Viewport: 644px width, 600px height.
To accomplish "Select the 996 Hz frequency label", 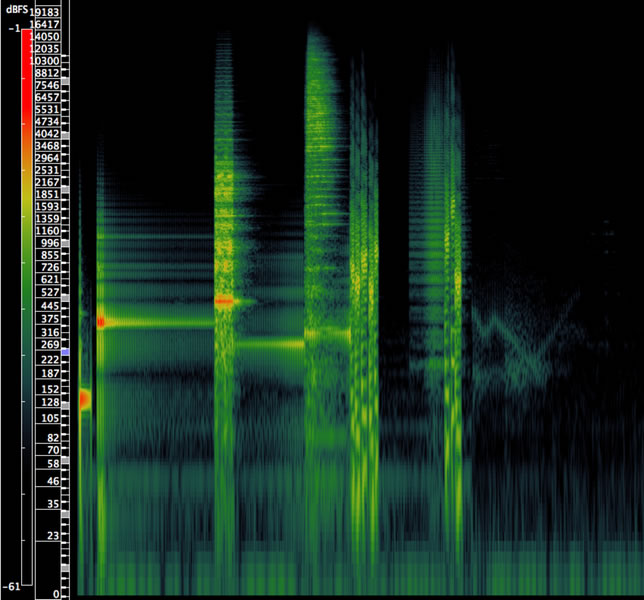I will pos(50,243).
